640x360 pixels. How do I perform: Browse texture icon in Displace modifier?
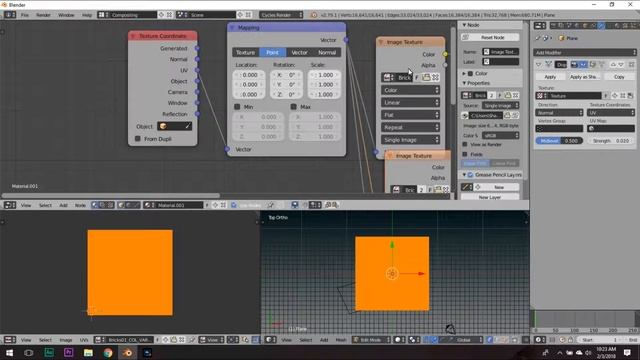point(542,96)
